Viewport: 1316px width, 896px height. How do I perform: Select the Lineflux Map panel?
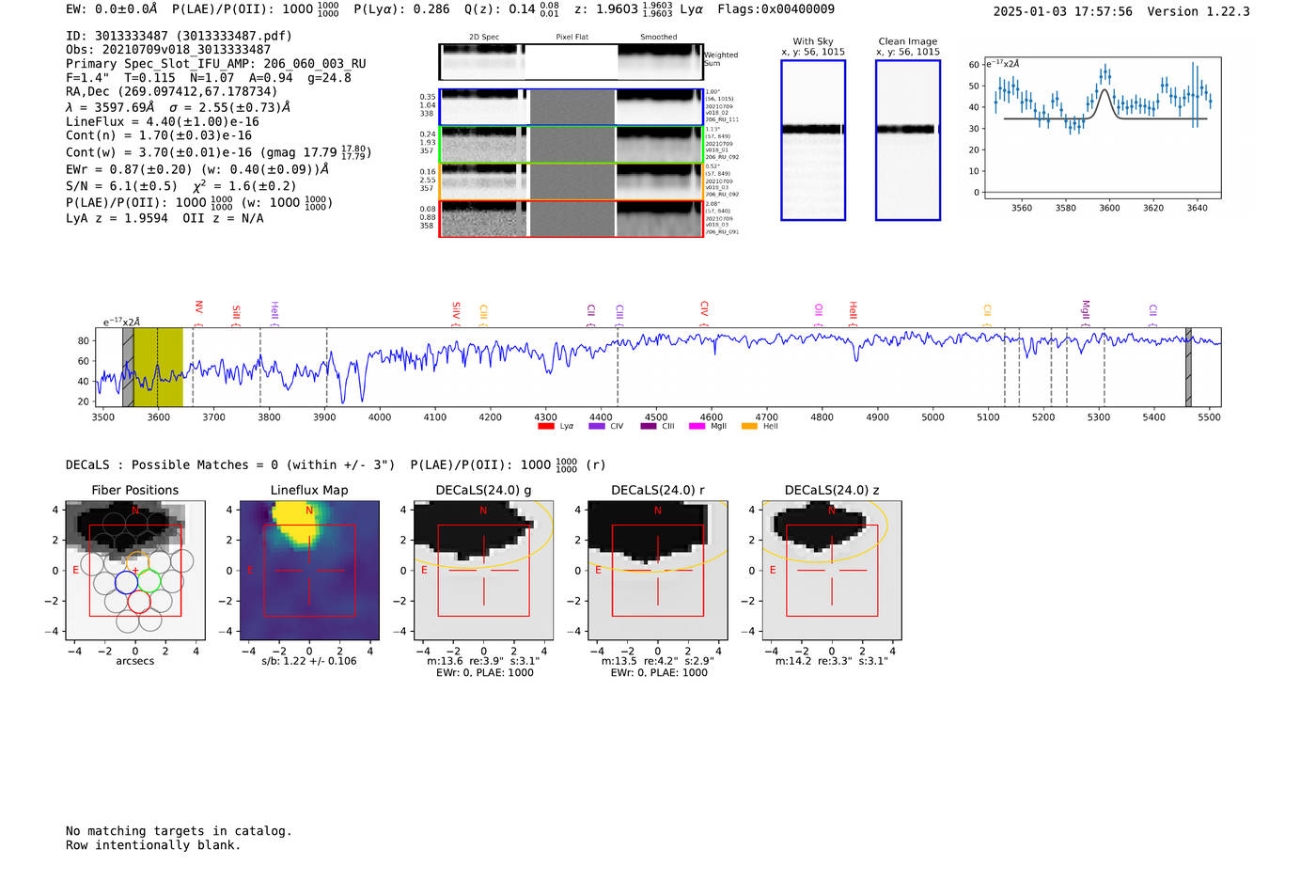pyautogui.click(x=309, y=570)
